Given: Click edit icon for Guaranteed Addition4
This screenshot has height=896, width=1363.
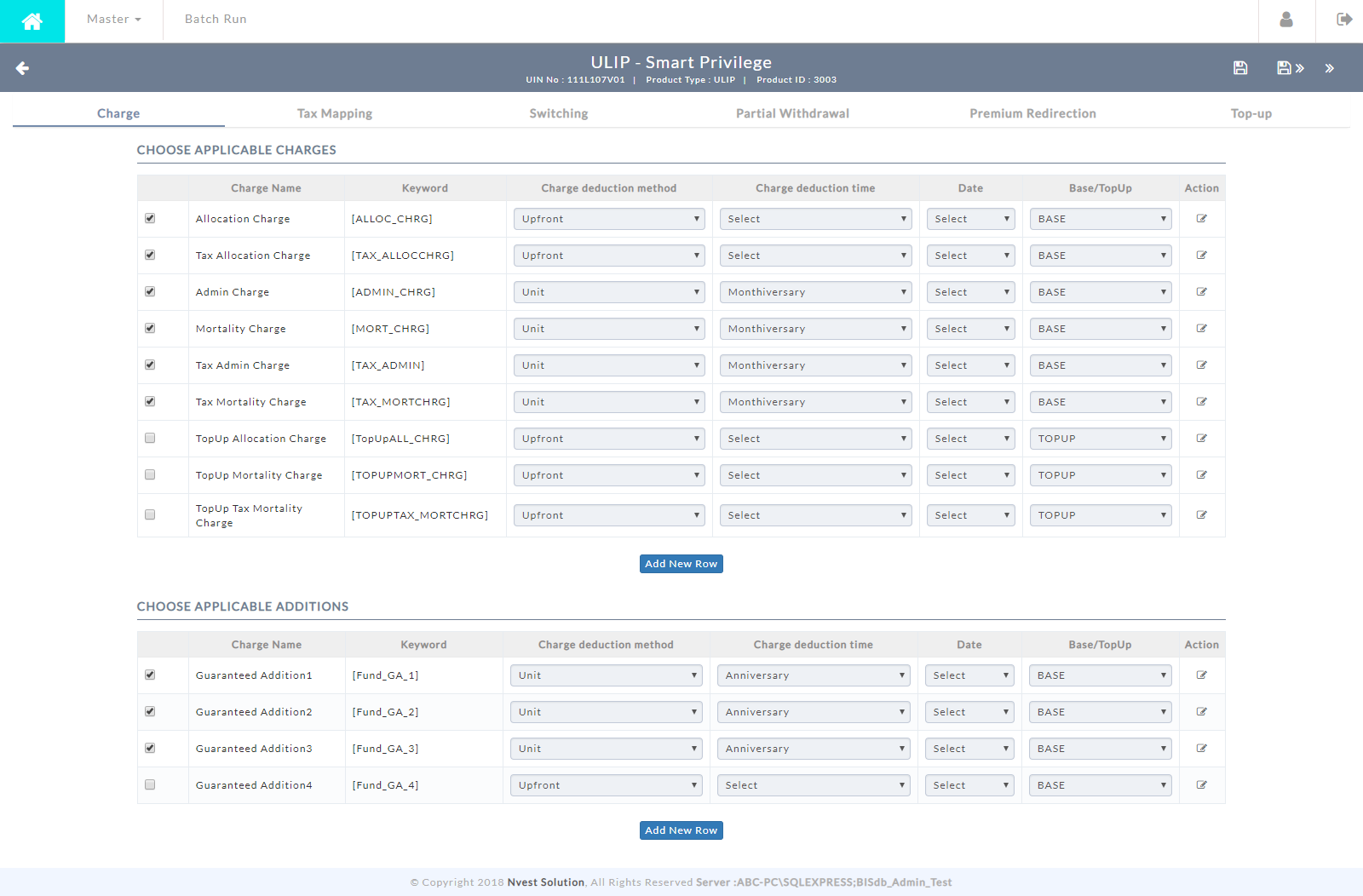Looking at the screenshot, I should 1201,785.
